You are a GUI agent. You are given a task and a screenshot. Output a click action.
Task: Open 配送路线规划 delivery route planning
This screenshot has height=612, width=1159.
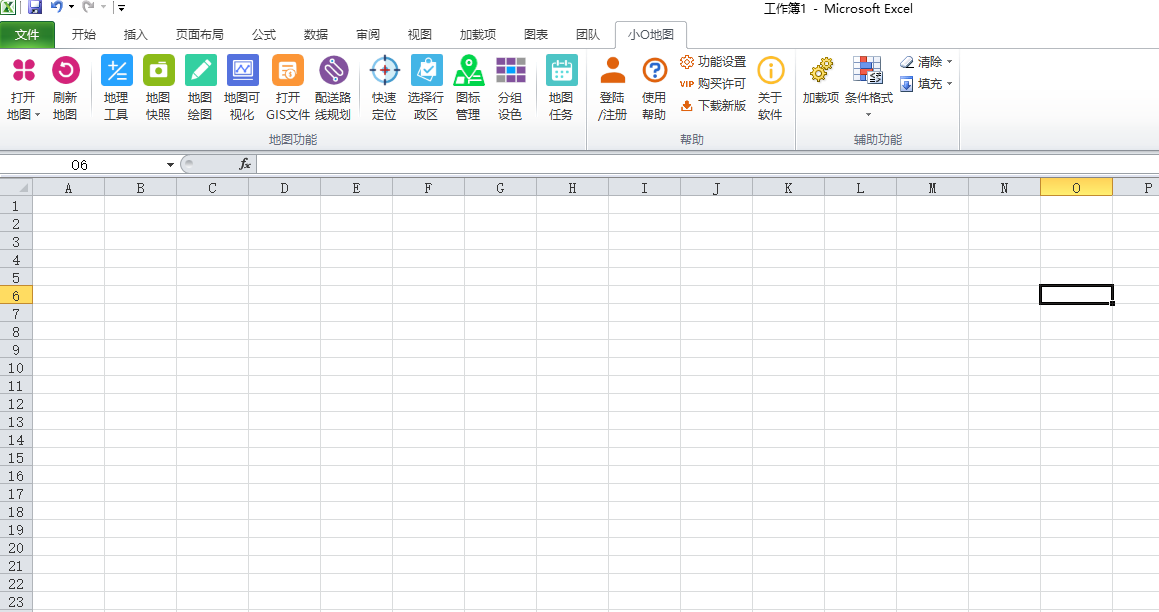[x=333, y=70]
